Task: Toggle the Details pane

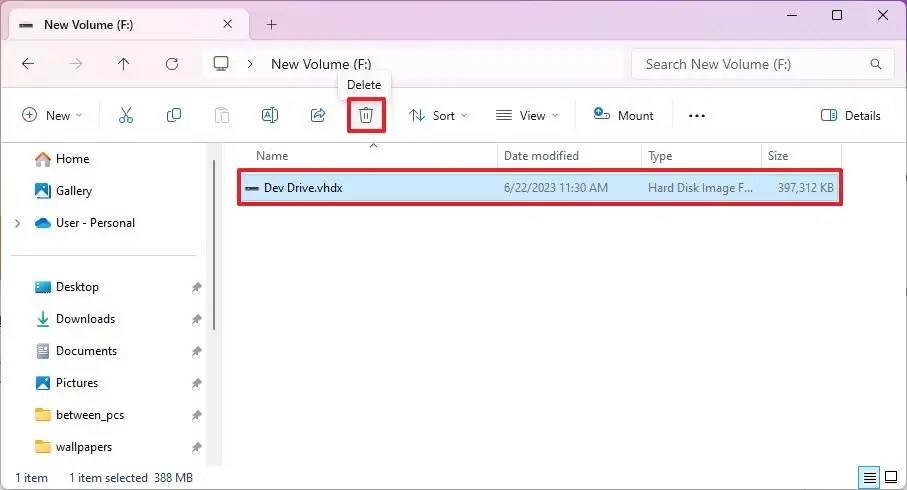Action: pos(850,116)
